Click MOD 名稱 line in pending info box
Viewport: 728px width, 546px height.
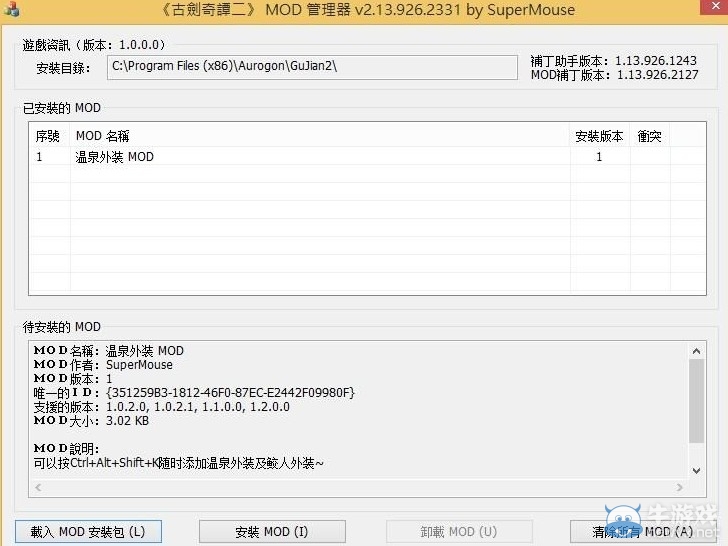109,351
